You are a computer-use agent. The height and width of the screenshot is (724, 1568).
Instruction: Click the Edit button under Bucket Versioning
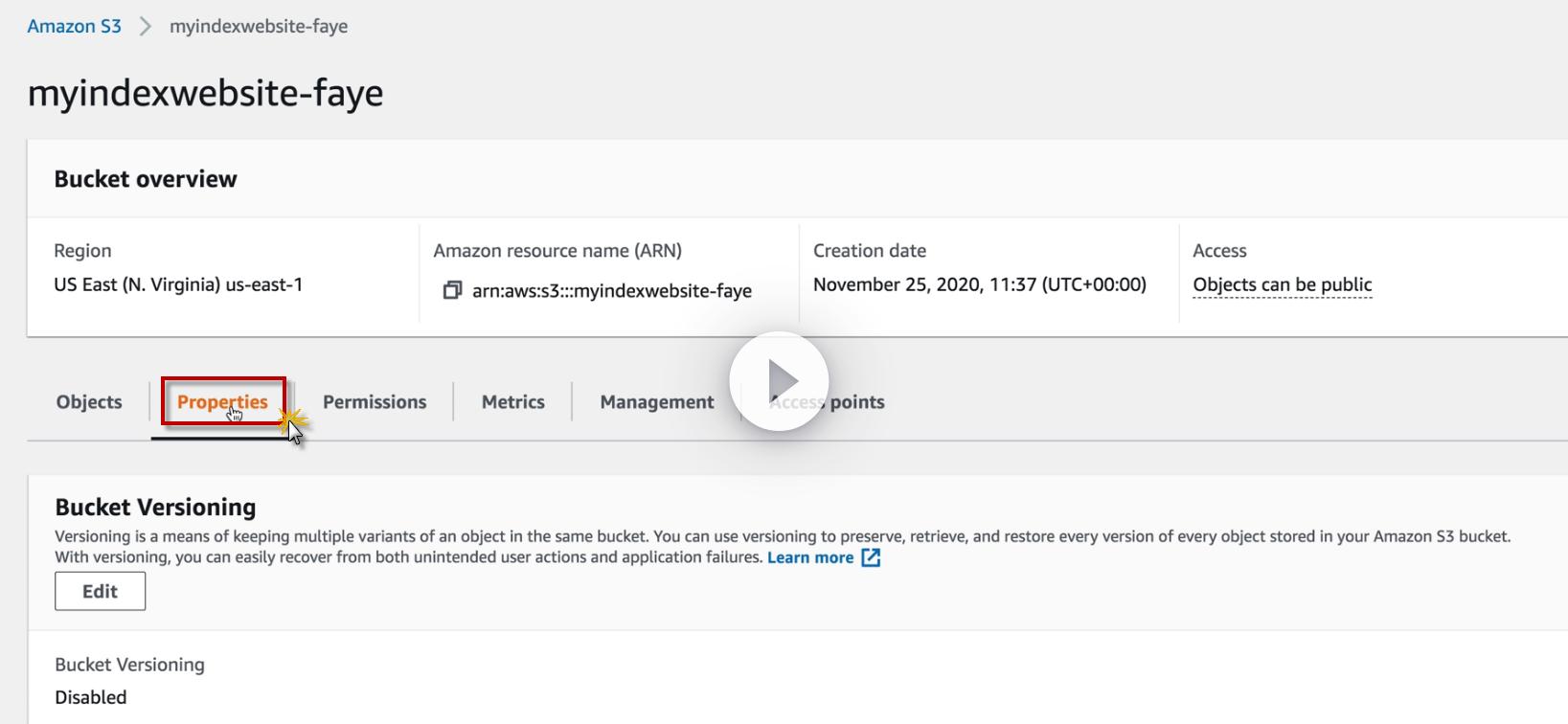(x=101, y=591)
